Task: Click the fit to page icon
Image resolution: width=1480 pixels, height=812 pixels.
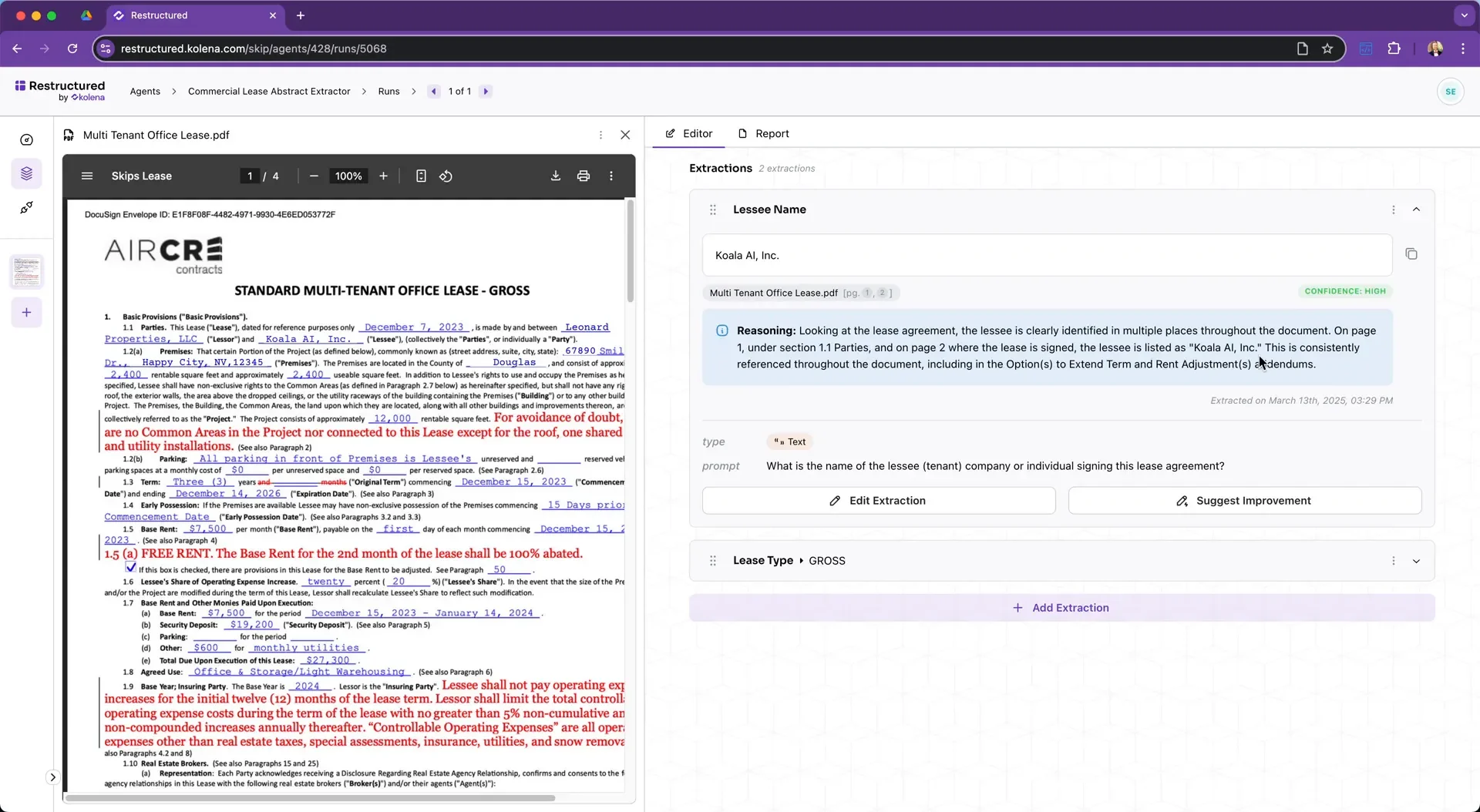Action: point(421,176)
